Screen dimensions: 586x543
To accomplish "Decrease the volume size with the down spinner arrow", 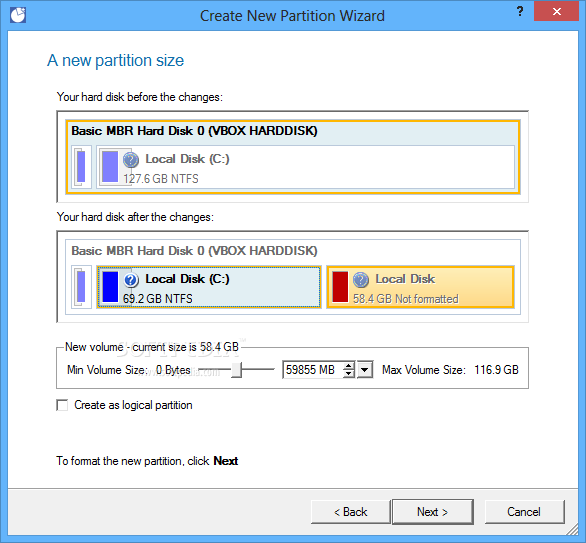I will [349, 374].
